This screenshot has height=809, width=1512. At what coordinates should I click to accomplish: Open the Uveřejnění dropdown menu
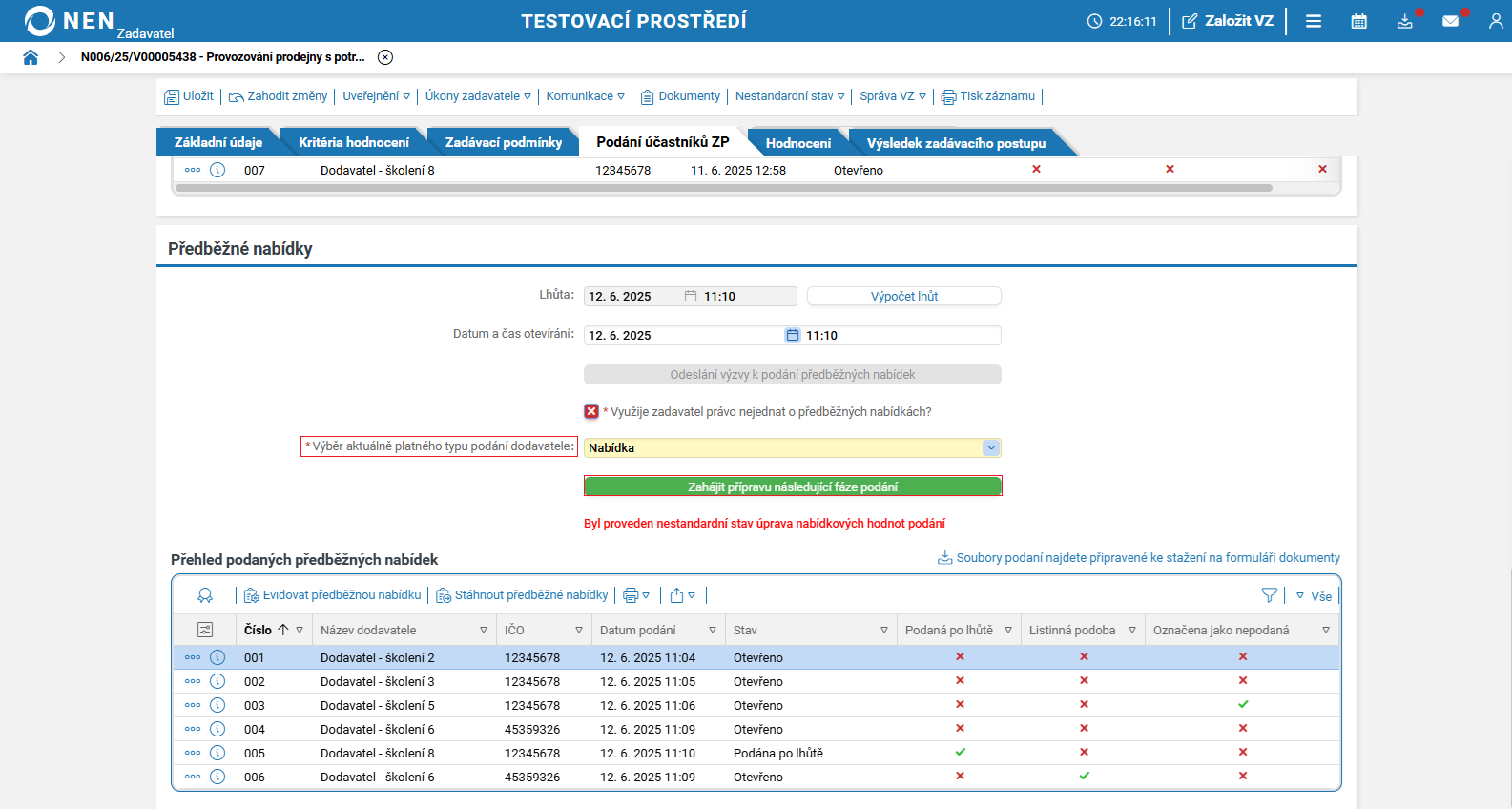(x=376, y=96)
